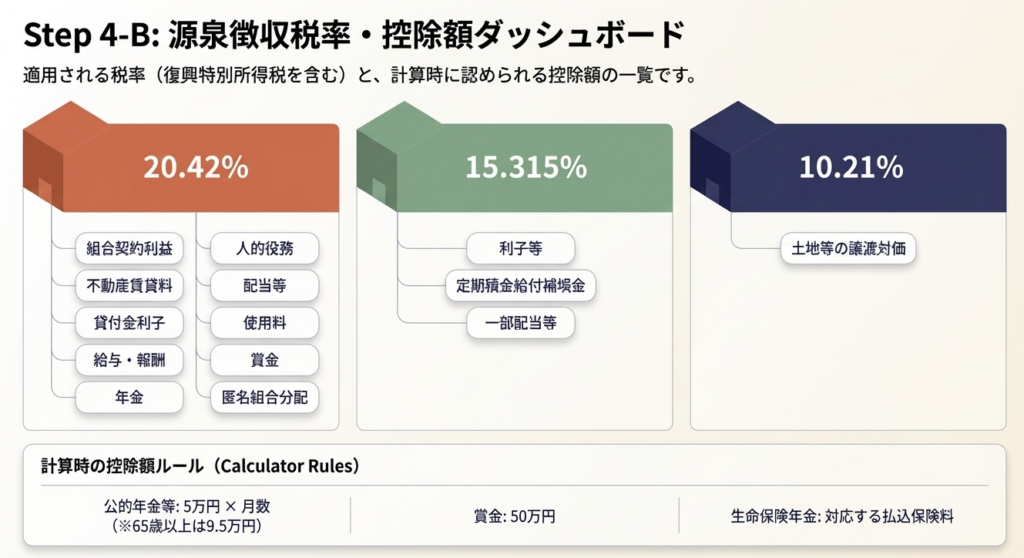
Task: Pick the 年金 item
Action: (x=130, y=397)
